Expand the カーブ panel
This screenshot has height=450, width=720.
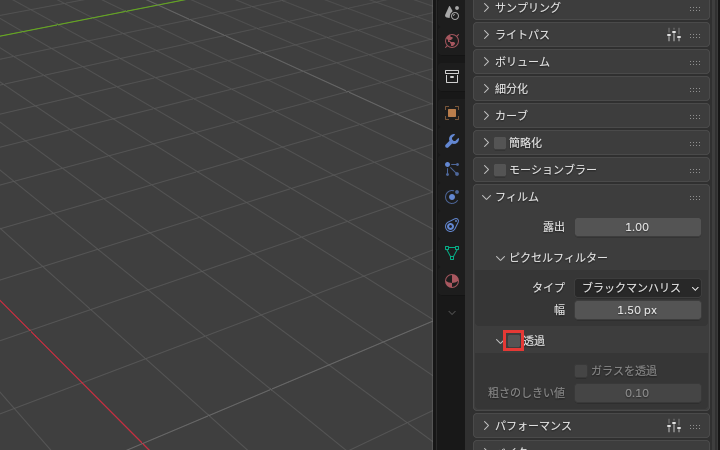(486, 115)
